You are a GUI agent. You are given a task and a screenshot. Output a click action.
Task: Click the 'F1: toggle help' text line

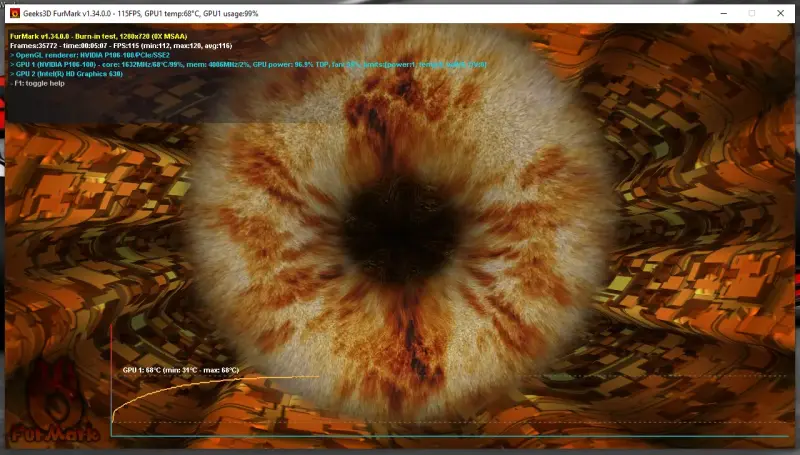click(x=42, y=84)
